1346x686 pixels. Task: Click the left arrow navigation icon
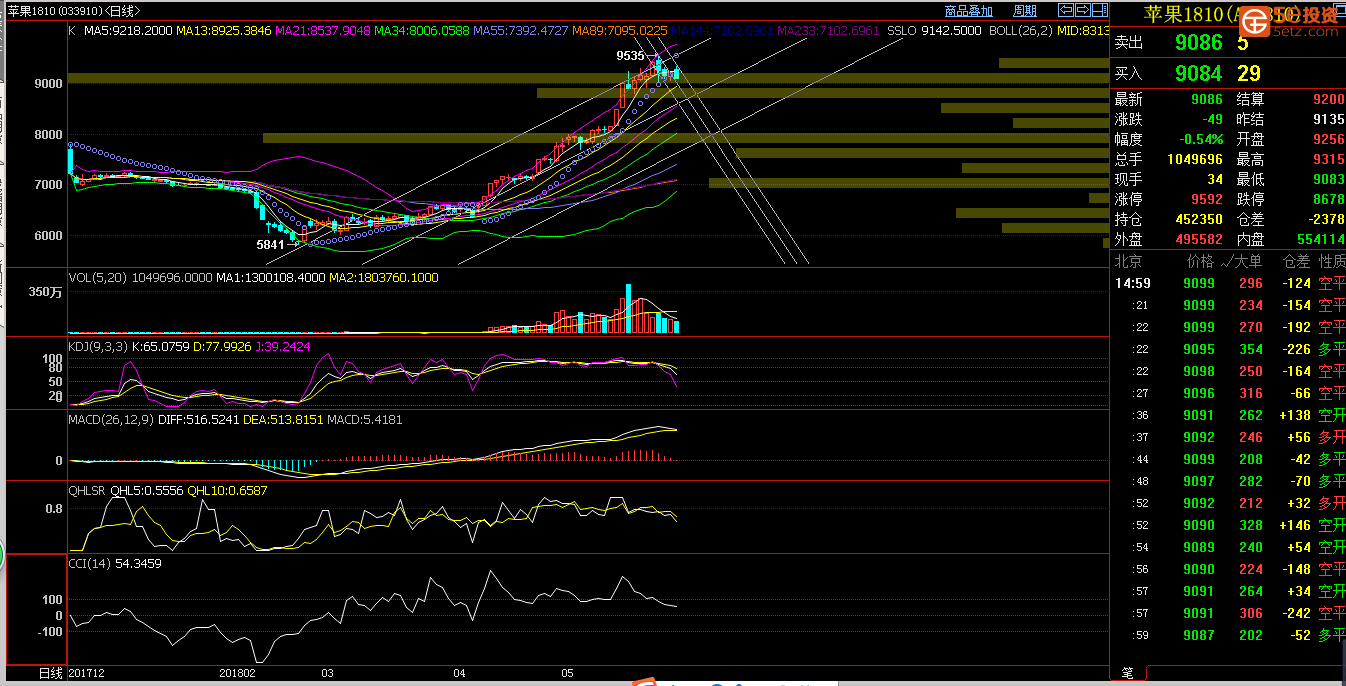[1066, 10]
